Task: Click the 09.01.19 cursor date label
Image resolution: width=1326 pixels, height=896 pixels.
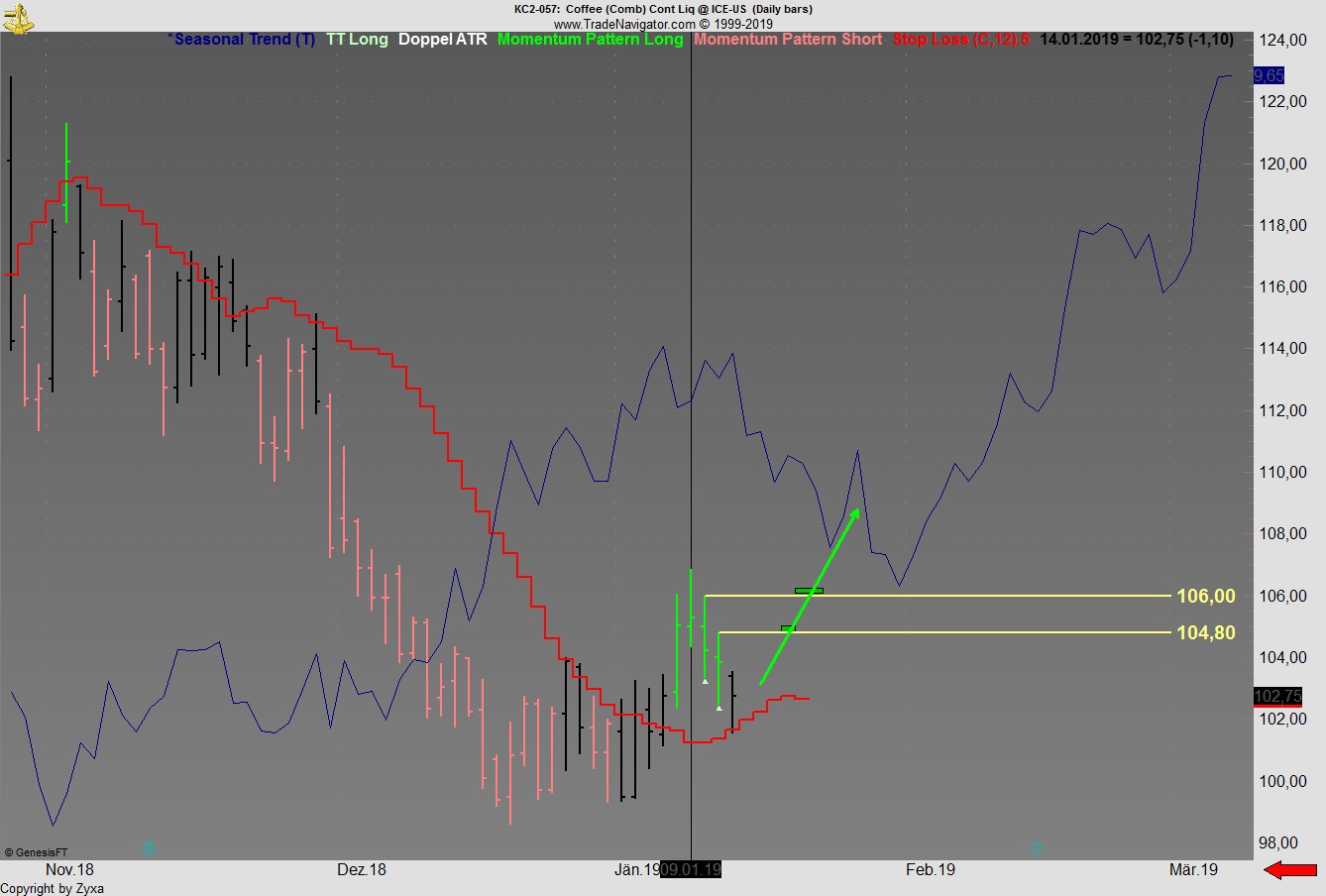Action: [692, 870]
